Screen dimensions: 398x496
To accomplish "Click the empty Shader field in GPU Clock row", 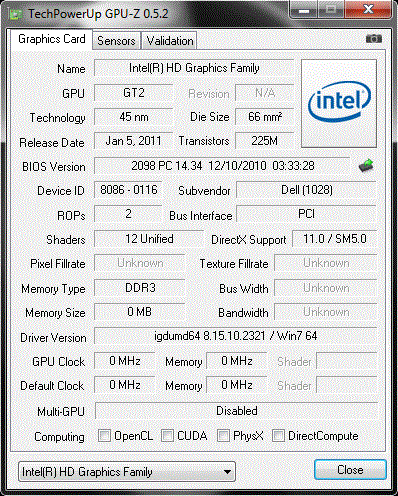I will (x=347, y=361).
